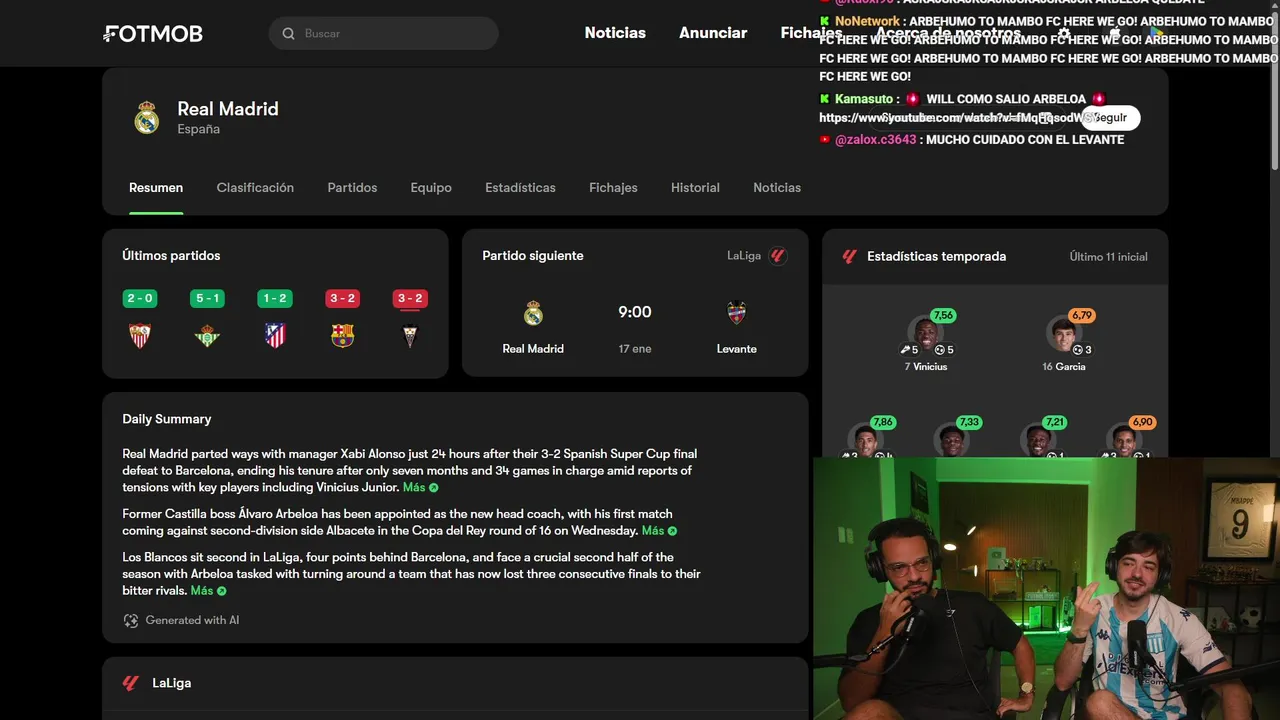Screen dimensions: 1280x720
Task: Open the Fichajes team tab
Action: coord(613,188)
